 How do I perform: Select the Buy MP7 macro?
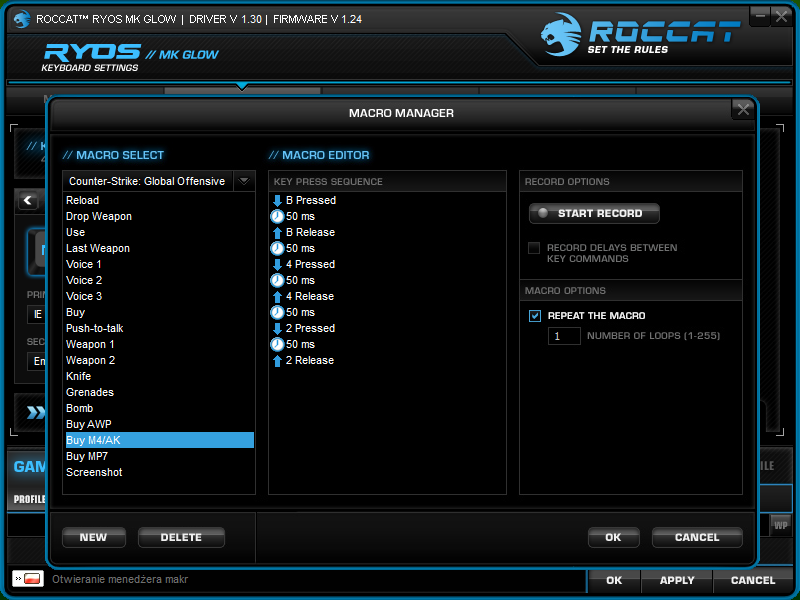[x=159, y=456]
